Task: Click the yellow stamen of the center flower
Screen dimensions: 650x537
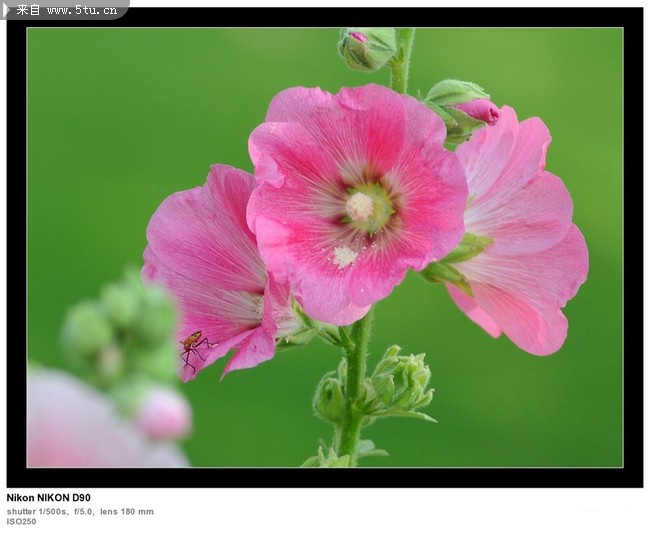Action: pyautogui.click(x=361, y=207)
